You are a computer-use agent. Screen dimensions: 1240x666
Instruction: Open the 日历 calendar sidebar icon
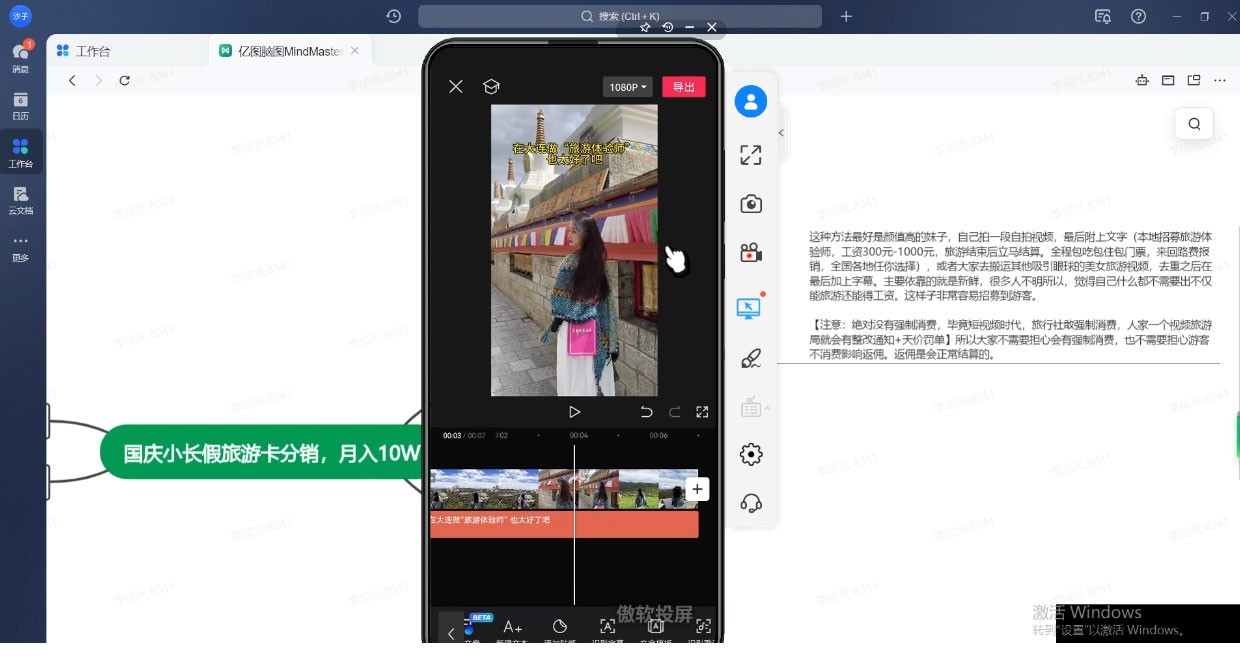pos(21,106)
